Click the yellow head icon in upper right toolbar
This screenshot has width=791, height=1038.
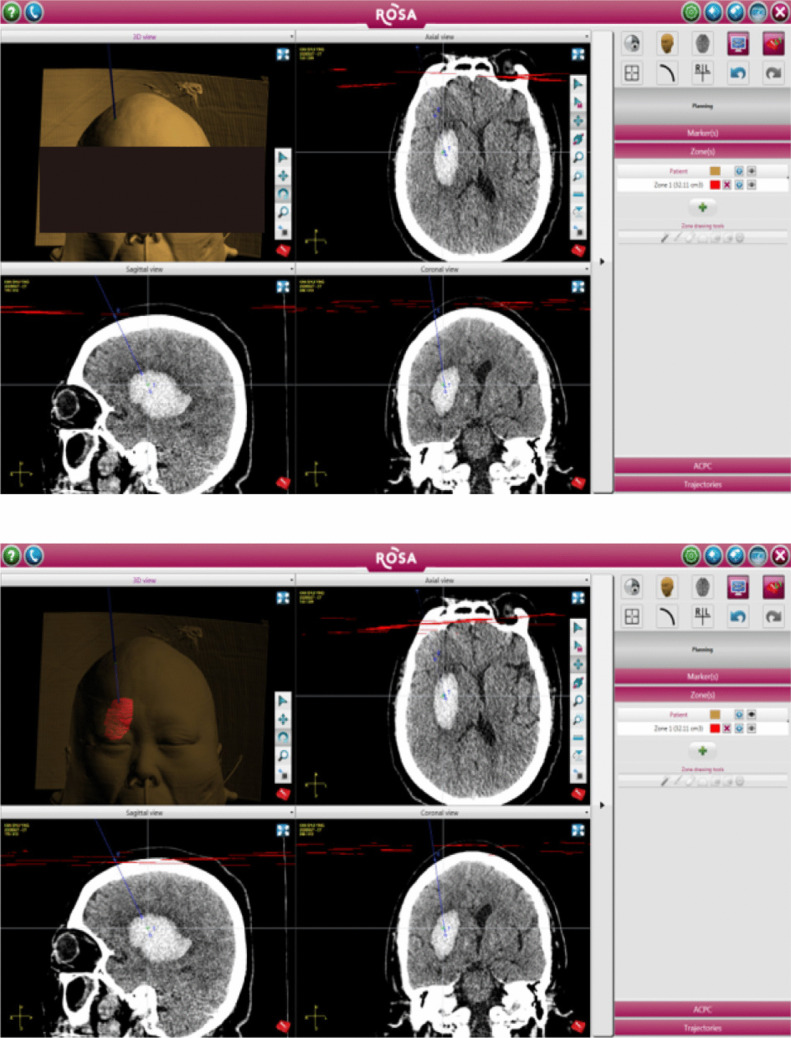point(666,44)
